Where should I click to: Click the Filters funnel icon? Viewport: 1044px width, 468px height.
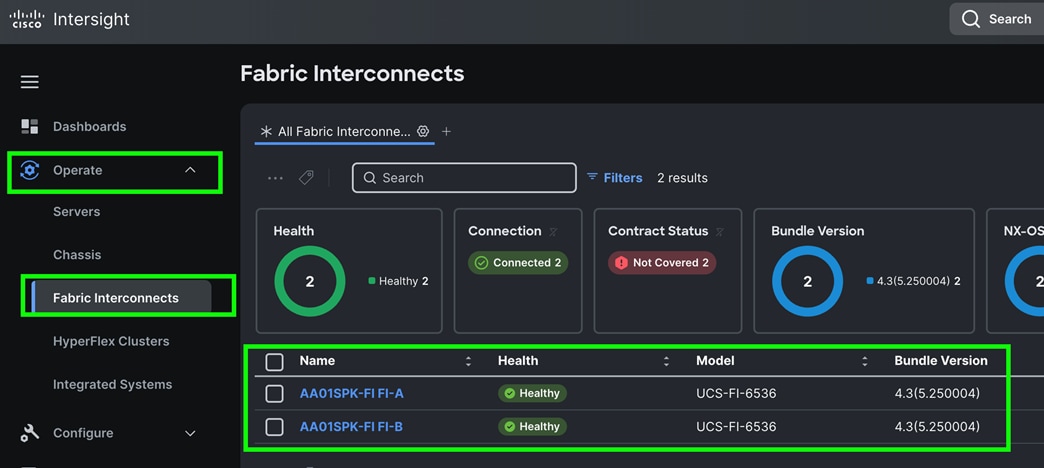592,177
